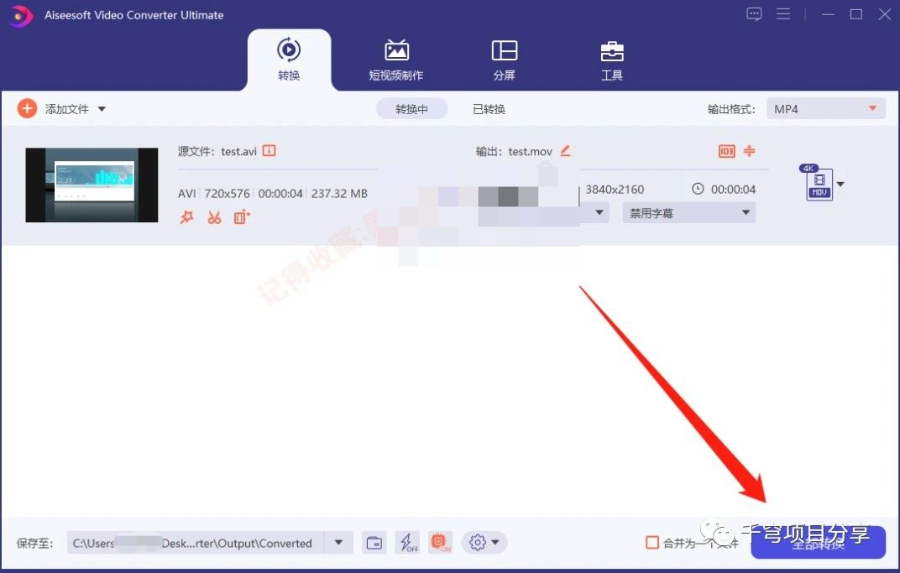Open the 短视频制作 tab
This screenshot has width=900, height=573.
pos(396,60)
